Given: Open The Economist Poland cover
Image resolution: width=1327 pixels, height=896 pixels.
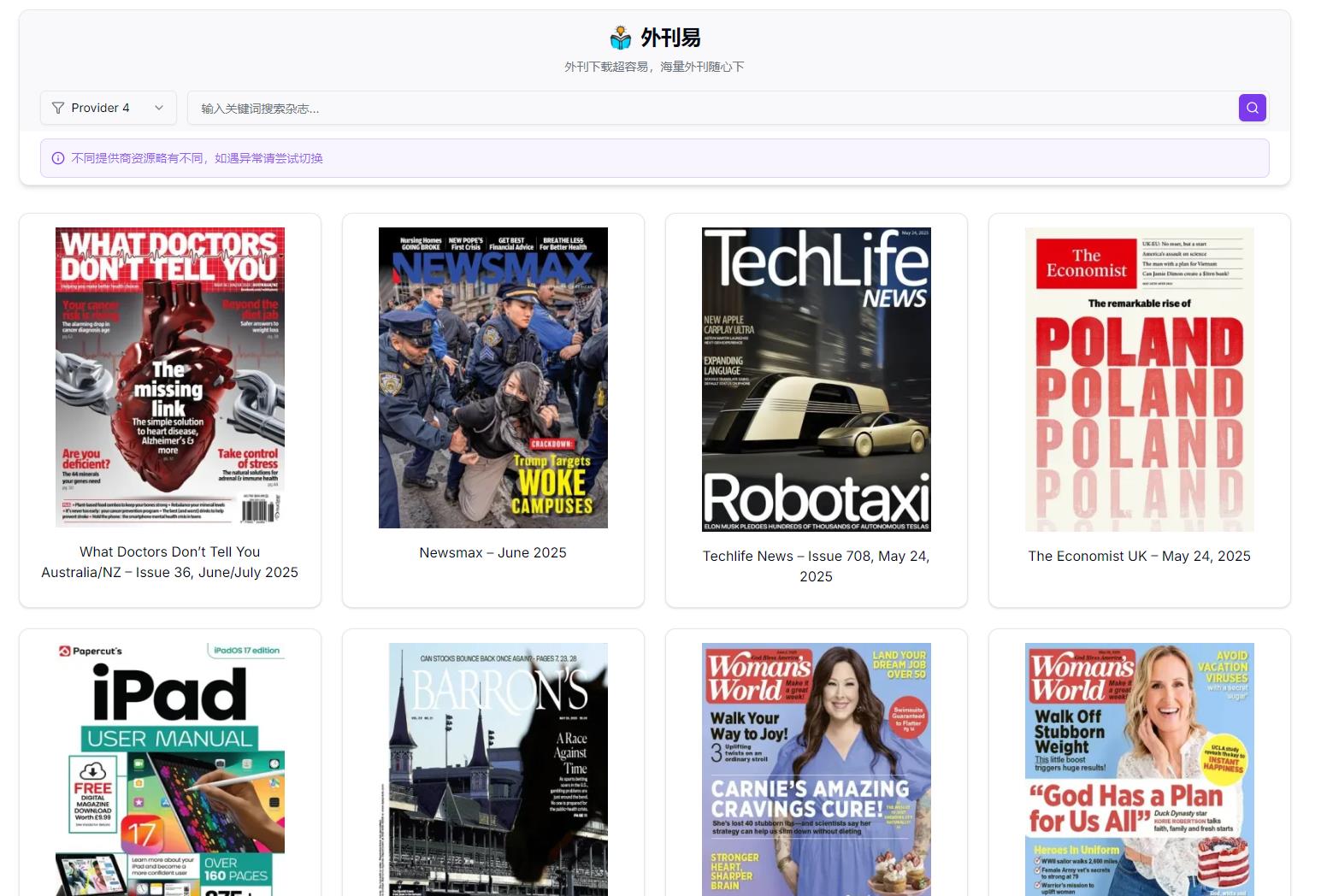Looking at the screenshot, I should (x=1139, y=379).
